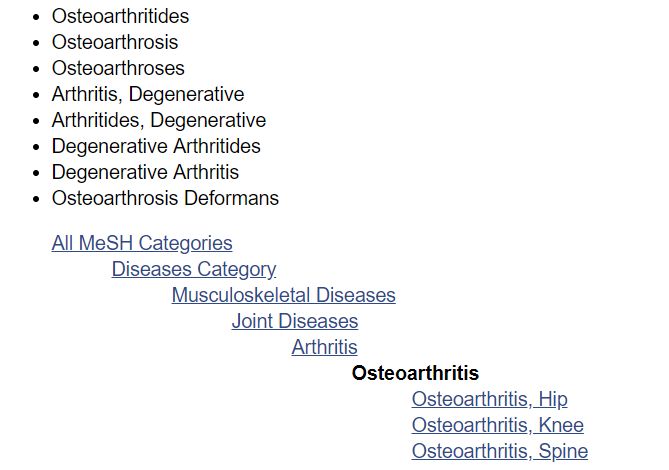Click the Osteoarthritides entry term
This screenshot has height=470, width=669.
point(120,16)
